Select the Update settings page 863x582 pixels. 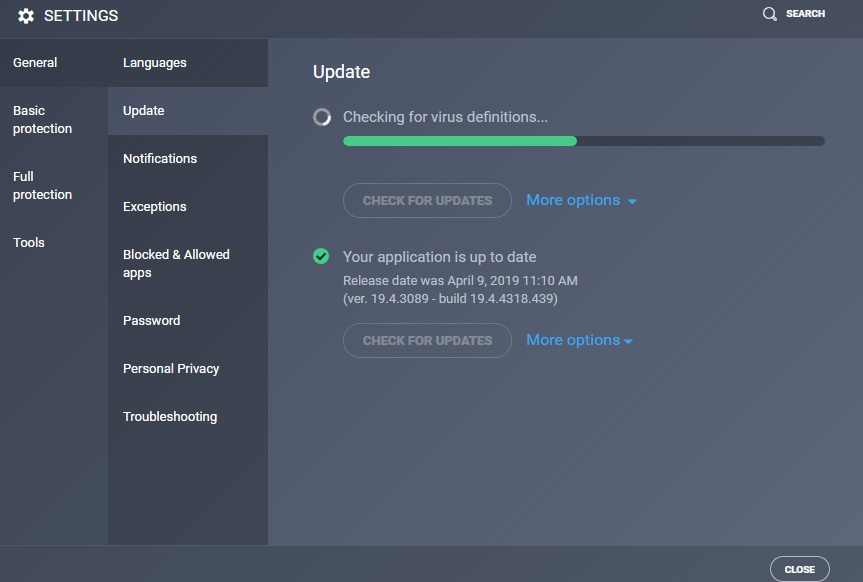click(x=188, y=111)
